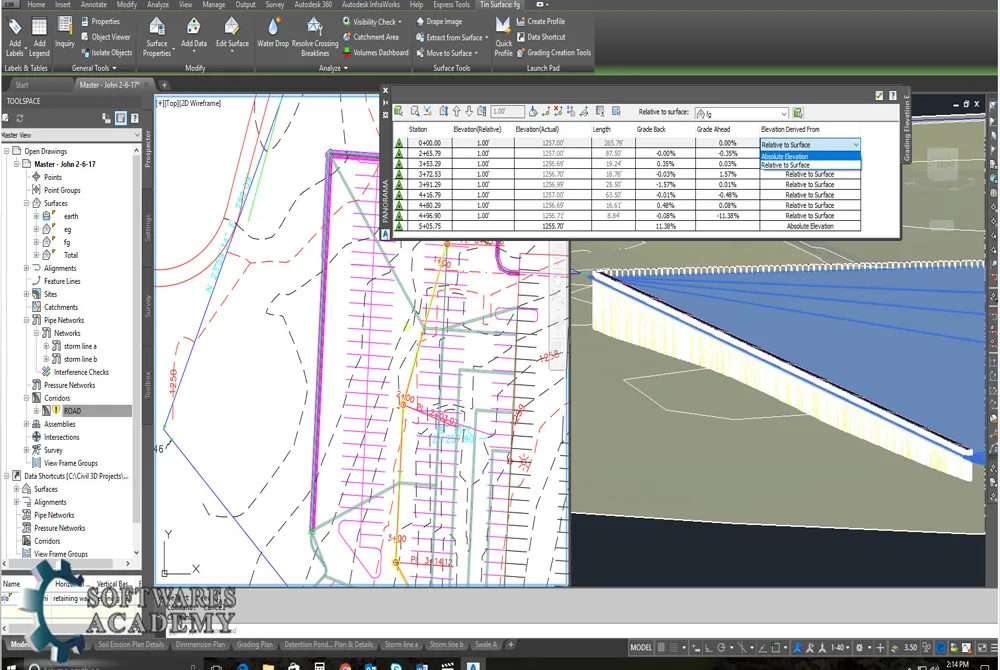Click the Delete PI icon with red X

pos(558,112)
